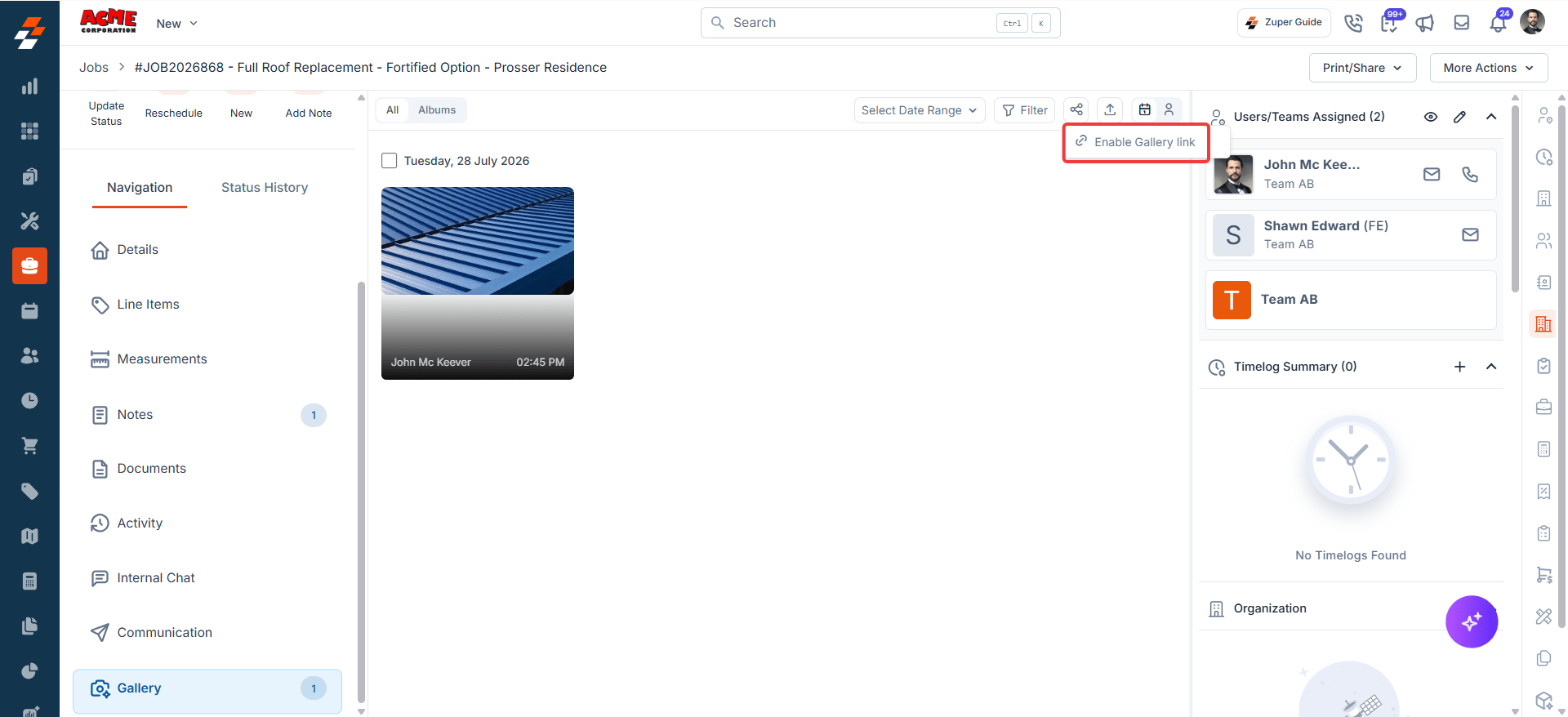This screenshot has height=717, width=1568.
Task: Open Communication in the job navigation
Action: (x=207, y=633)
